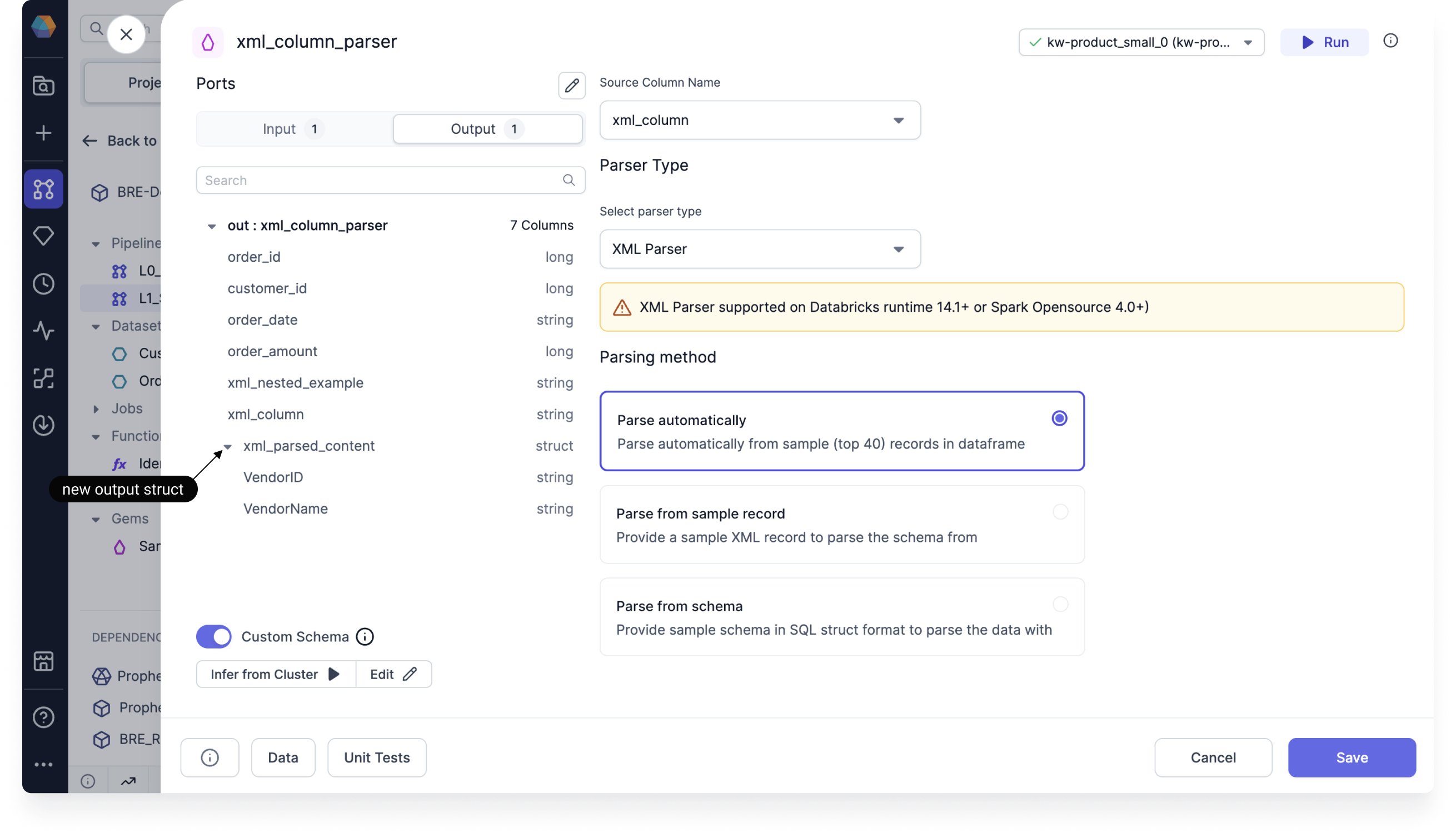Click the info button at the bottom left
Image resolution: width=1456 pixels, height=838 pixels.
210,757
